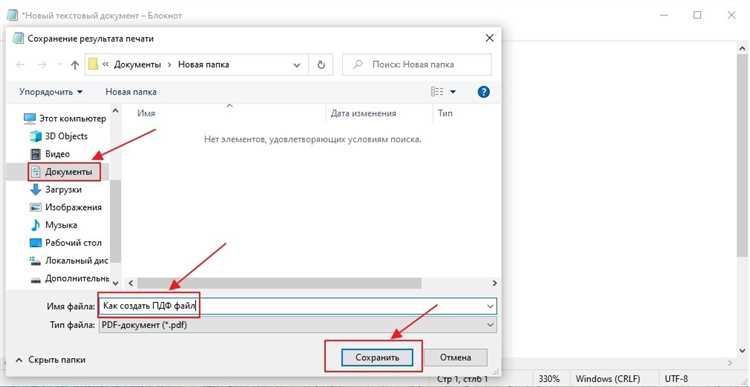Click the 3D Objects folder icon
Screen dimensions: 750x387
click(36, 136)
